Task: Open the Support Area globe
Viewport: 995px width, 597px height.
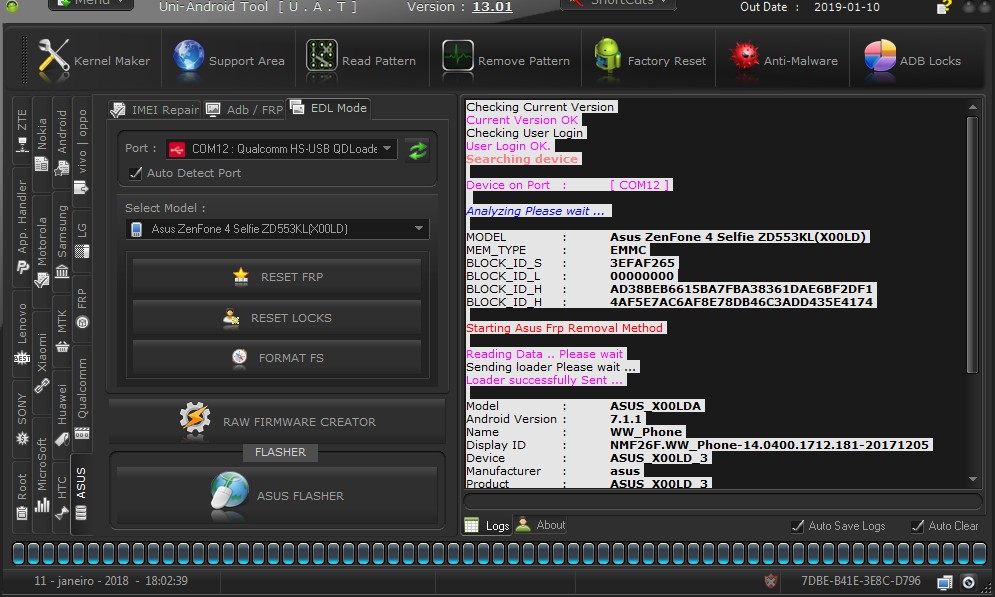Action: pyautogui.click(x=188, y=57)
